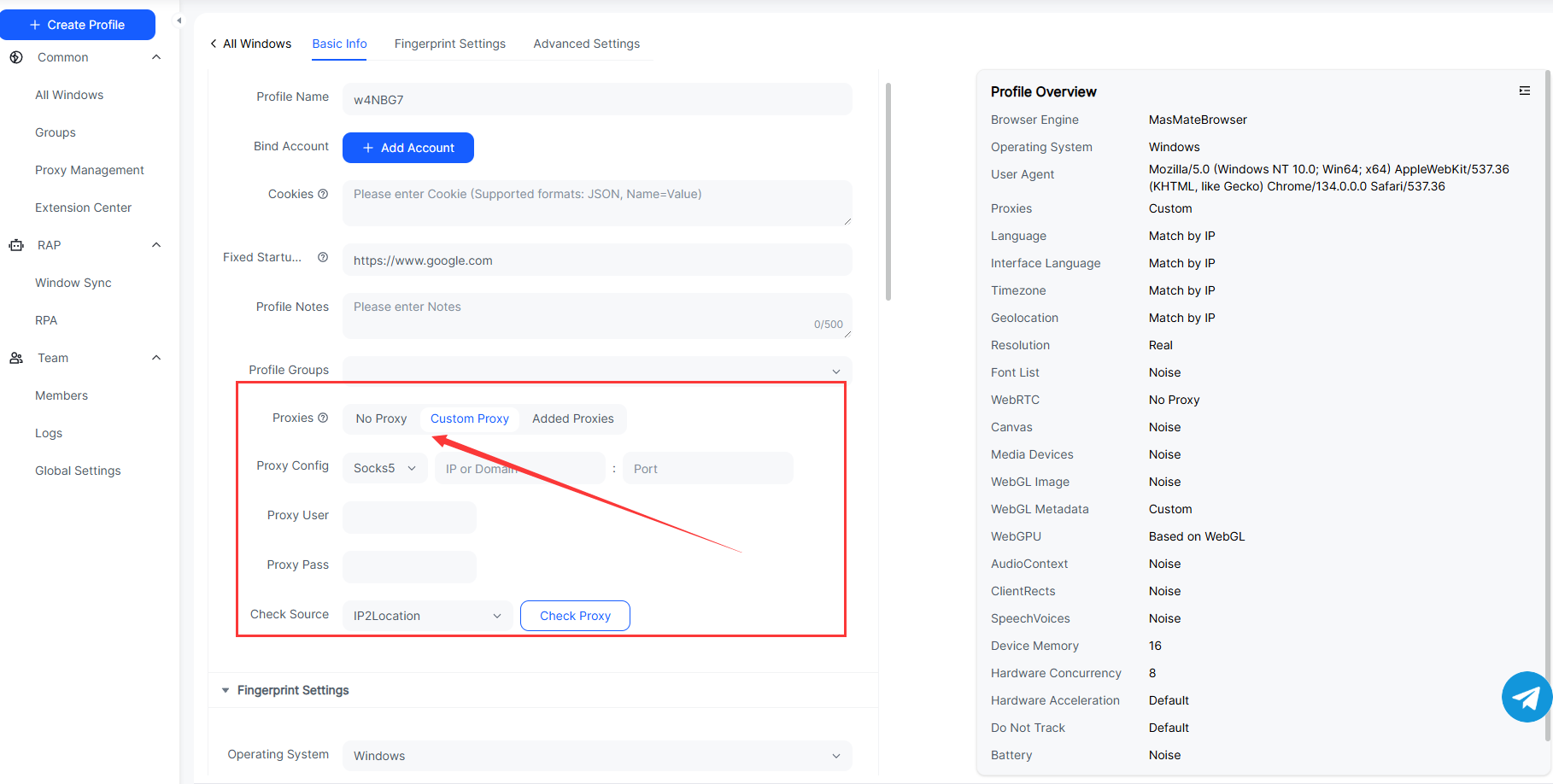Screen dimensions: 1553x784
Task: Collapse the left sidebar with arrow icon
Action: (x=179, y=20)
